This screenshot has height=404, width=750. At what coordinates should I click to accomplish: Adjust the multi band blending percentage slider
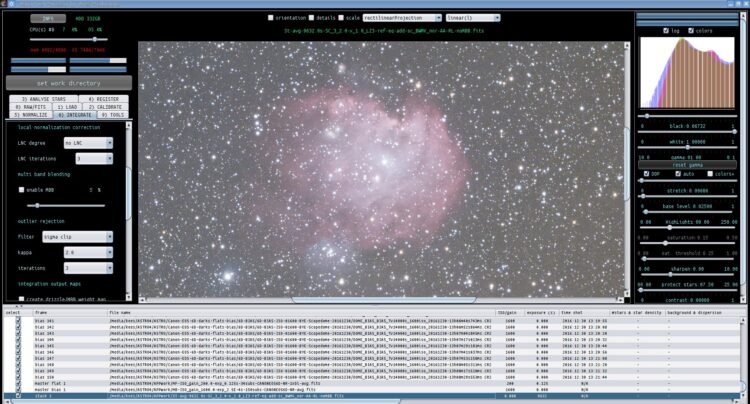coord(66,206)
